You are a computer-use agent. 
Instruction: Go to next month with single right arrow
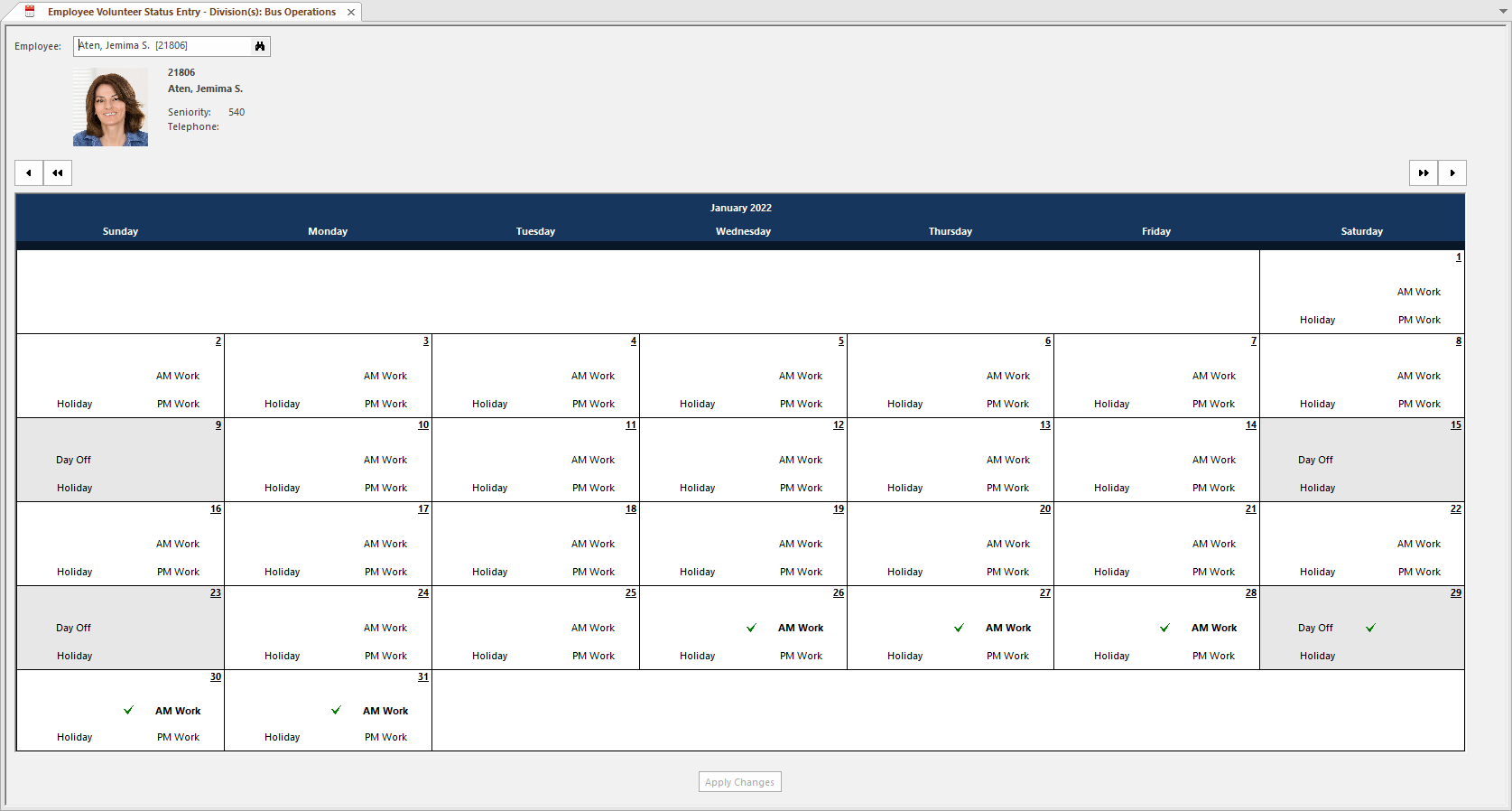(x=1452, y=173)
